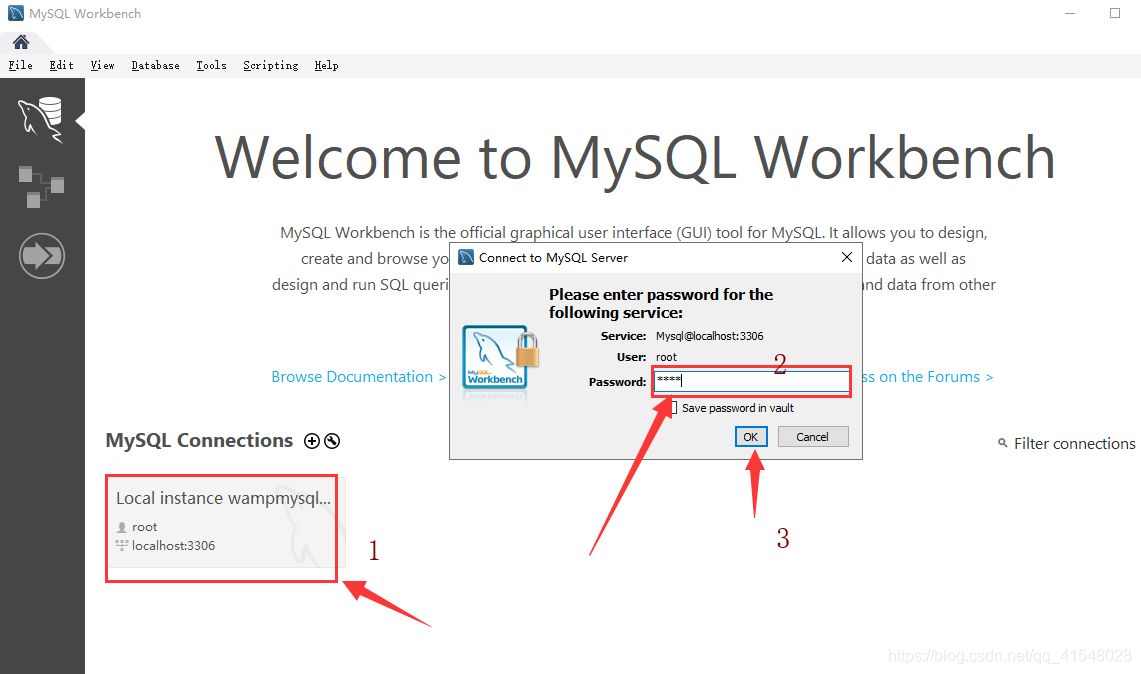Open the Migration wizard sidebar icon
Viewport: 1141px width, 674px height.
[x=41, y=255]
